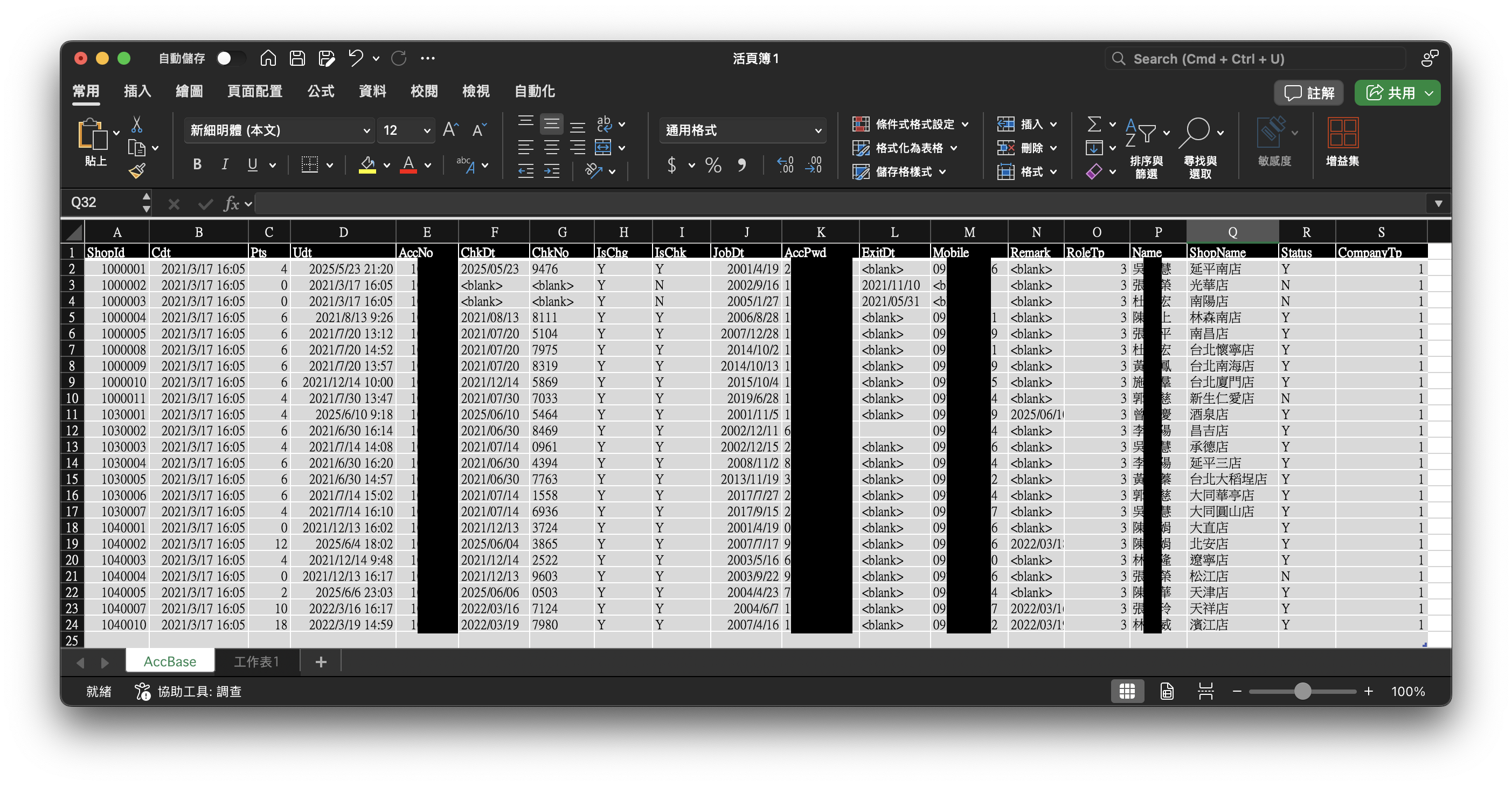Decrease the indent

(x=526, y=171)
